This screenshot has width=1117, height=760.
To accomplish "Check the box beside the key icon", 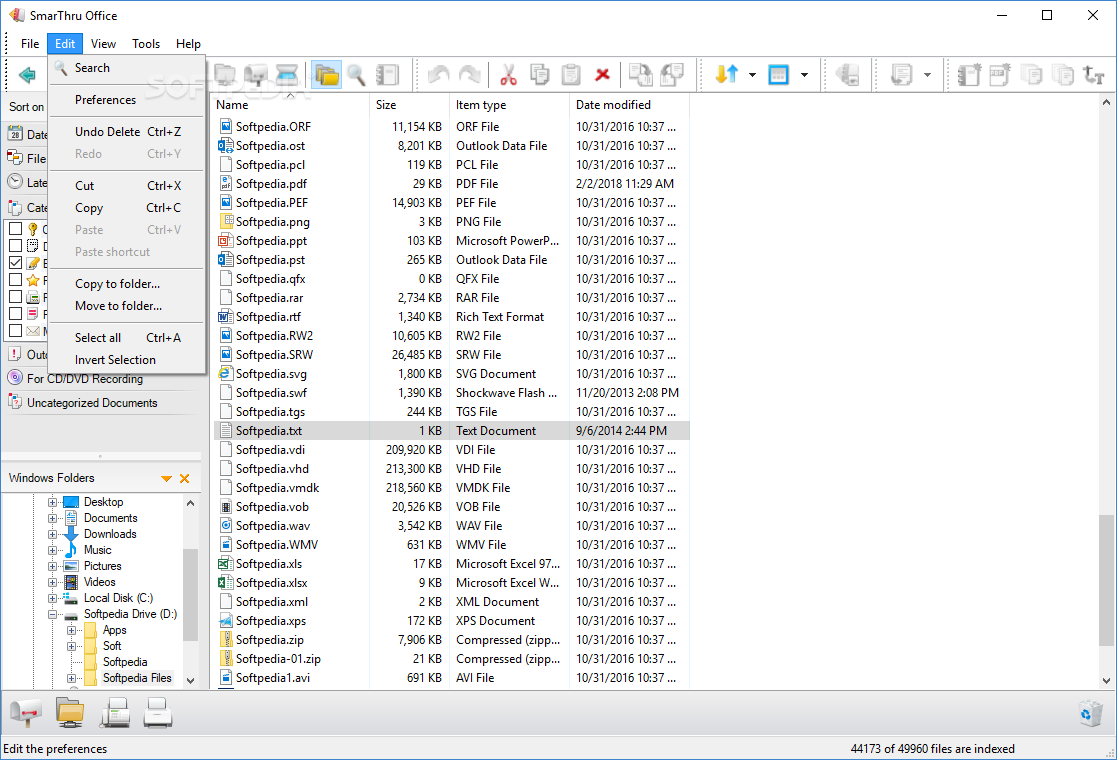I will click(x=15, y=229).
